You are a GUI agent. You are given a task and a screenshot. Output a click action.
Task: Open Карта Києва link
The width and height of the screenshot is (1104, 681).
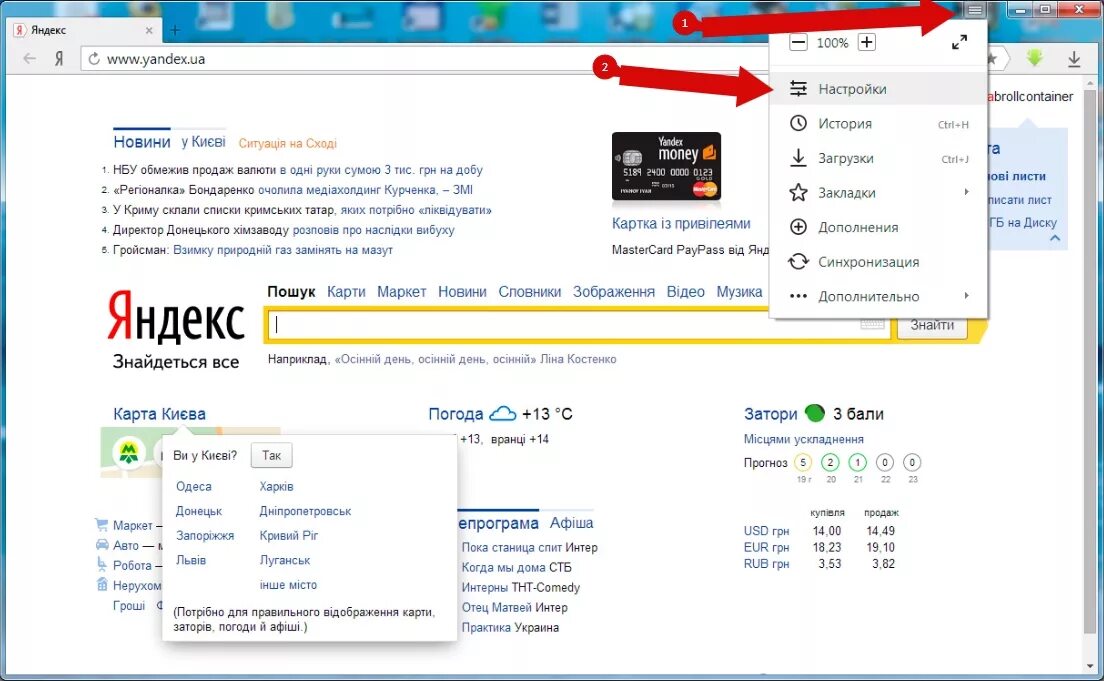[159, 414]
